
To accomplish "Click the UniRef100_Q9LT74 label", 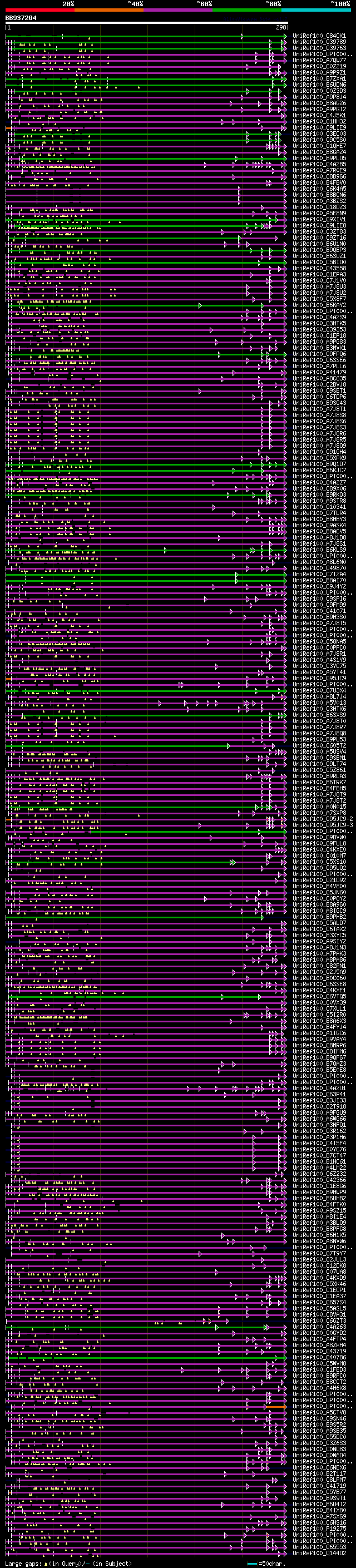I will pos(319,764).
